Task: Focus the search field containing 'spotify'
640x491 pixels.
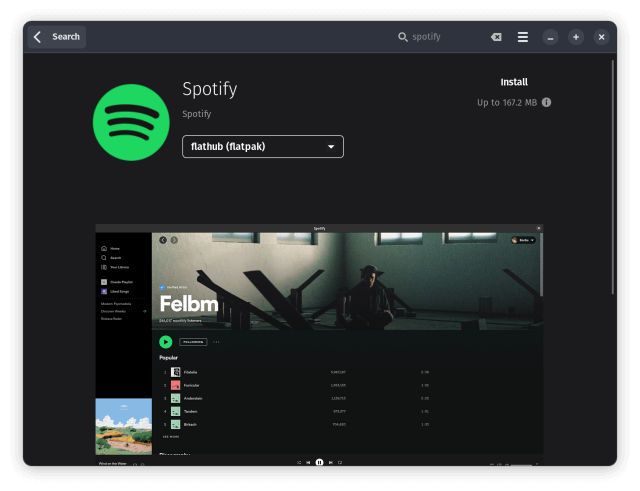Action: (440, 37)
